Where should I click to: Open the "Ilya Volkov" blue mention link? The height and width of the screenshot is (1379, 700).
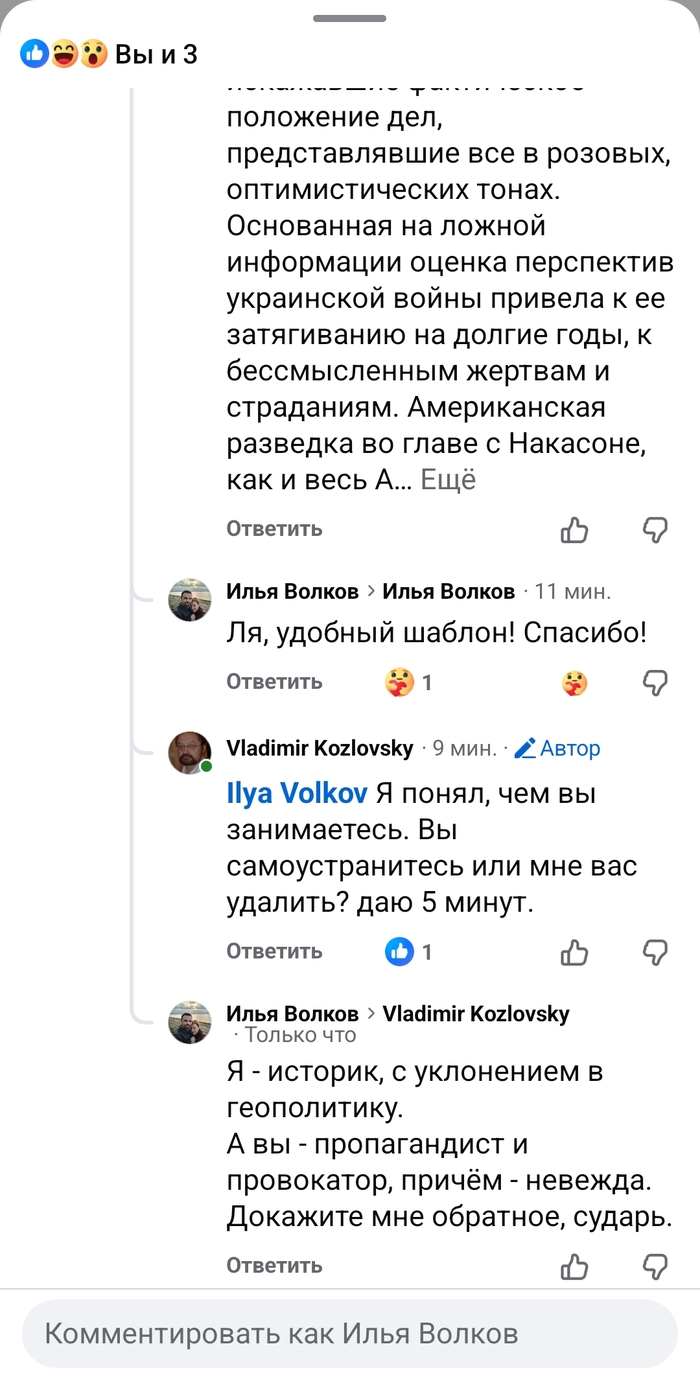297,794
